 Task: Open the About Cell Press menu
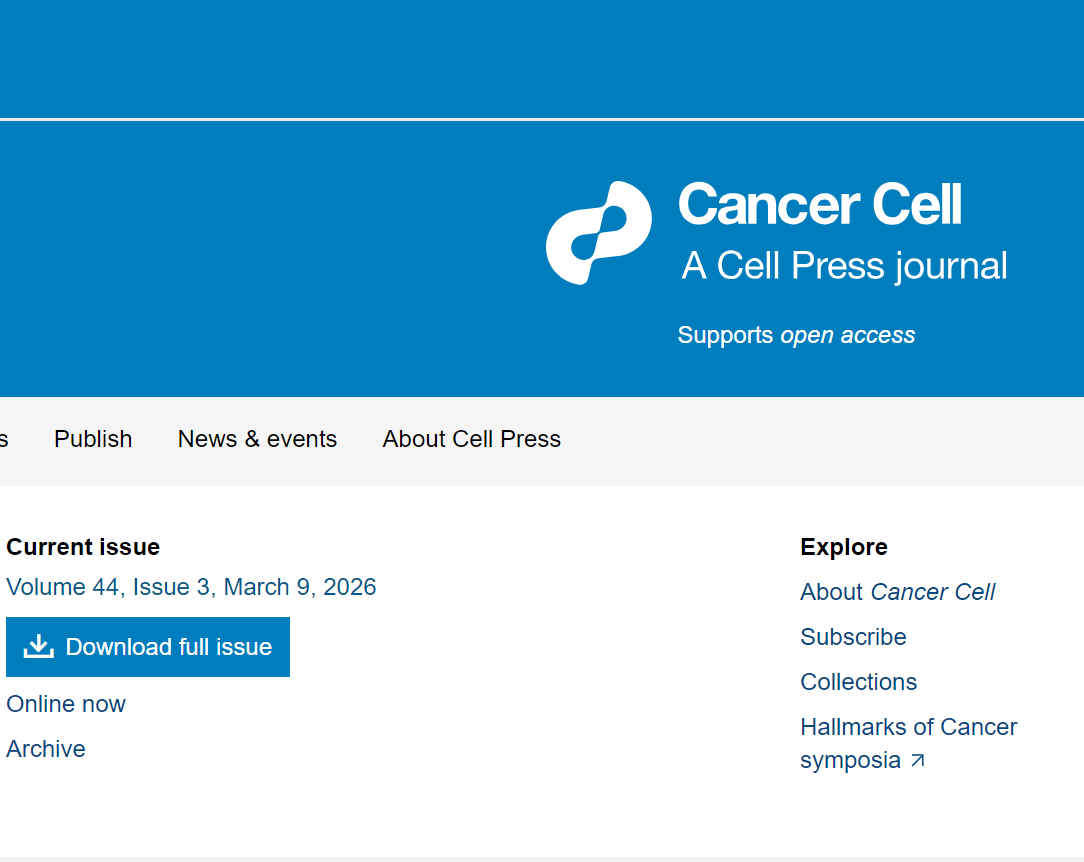click(471, 439)
